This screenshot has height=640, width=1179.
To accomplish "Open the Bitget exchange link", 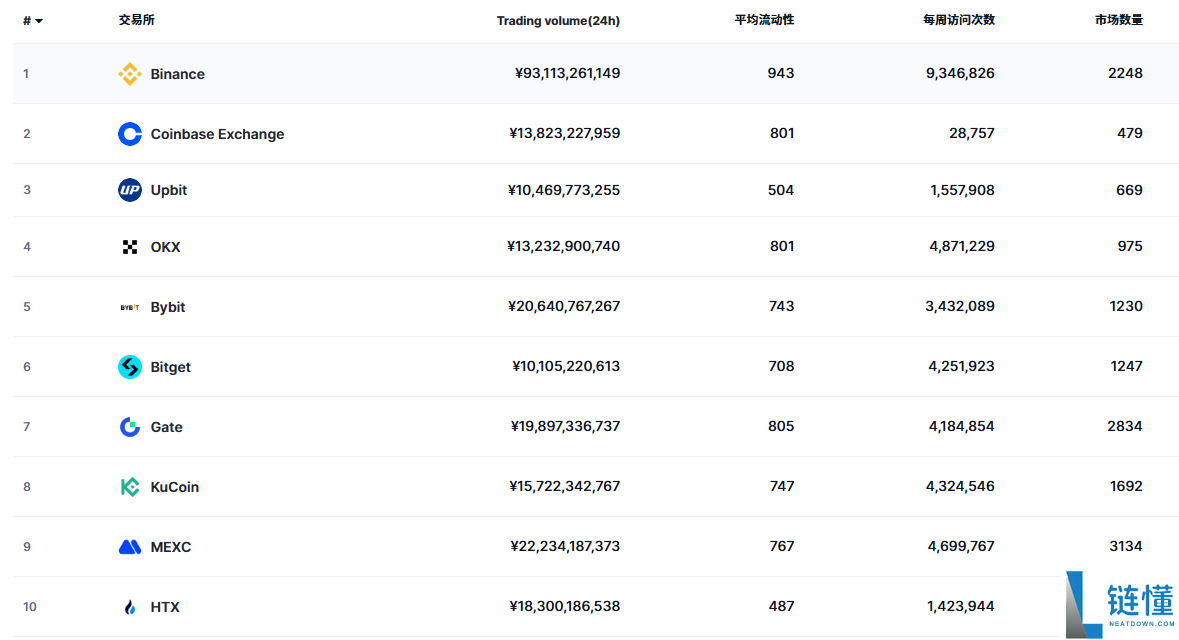I will (x=171, y=367).
